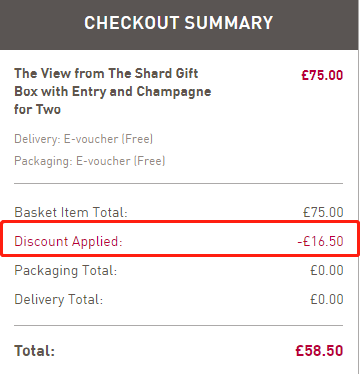Click the Delivery: E-voucher (Free) line
Image resolution: width=363 pixels, height=374 pixels.
[x=83, y=139]
